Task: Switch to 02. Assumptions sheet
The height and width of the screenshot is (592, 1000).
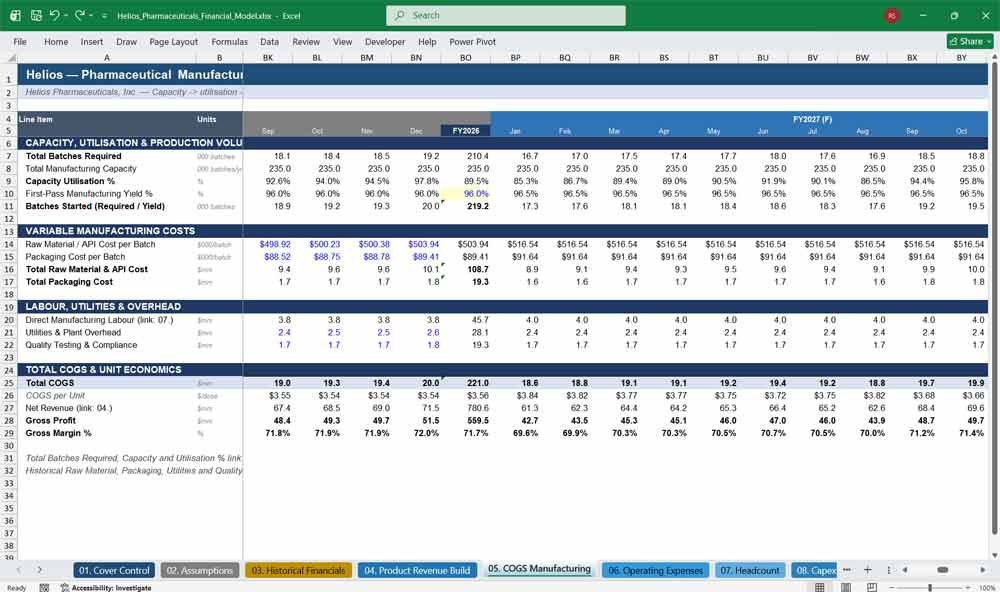Action: tap(200, 570)
